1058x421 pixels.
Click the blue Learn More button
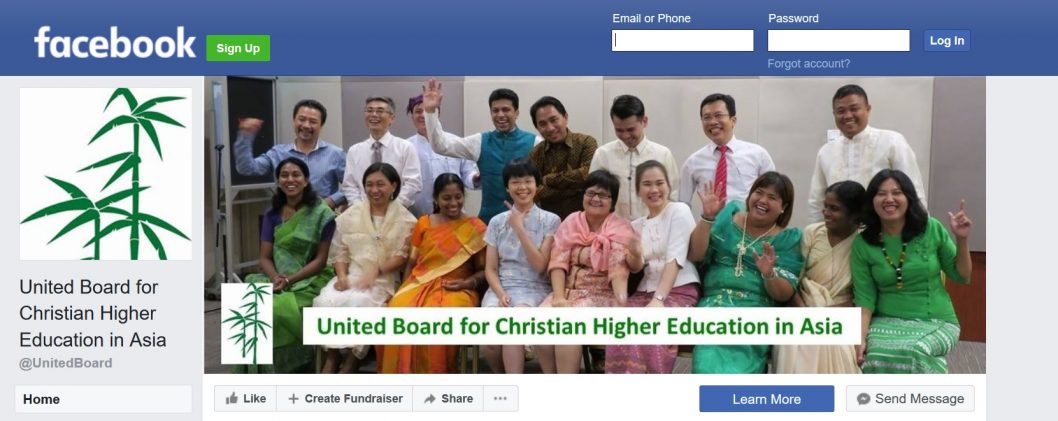point(767,399)
